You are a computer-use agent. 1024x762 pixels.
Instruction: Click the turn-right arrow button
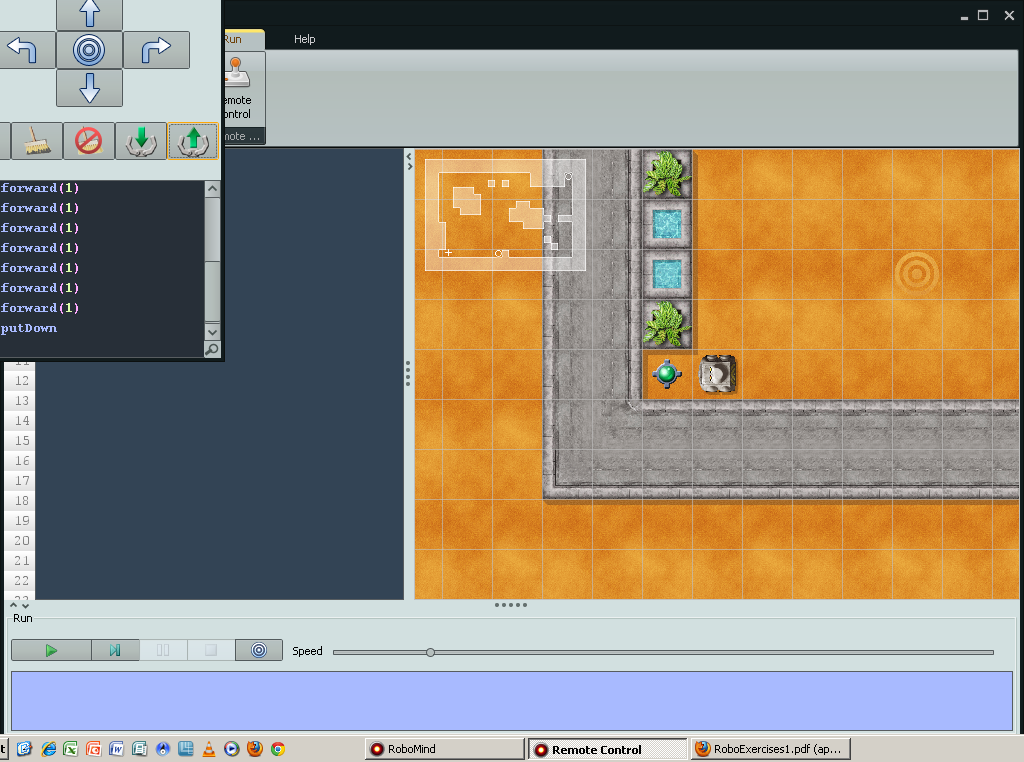(156, 50)
